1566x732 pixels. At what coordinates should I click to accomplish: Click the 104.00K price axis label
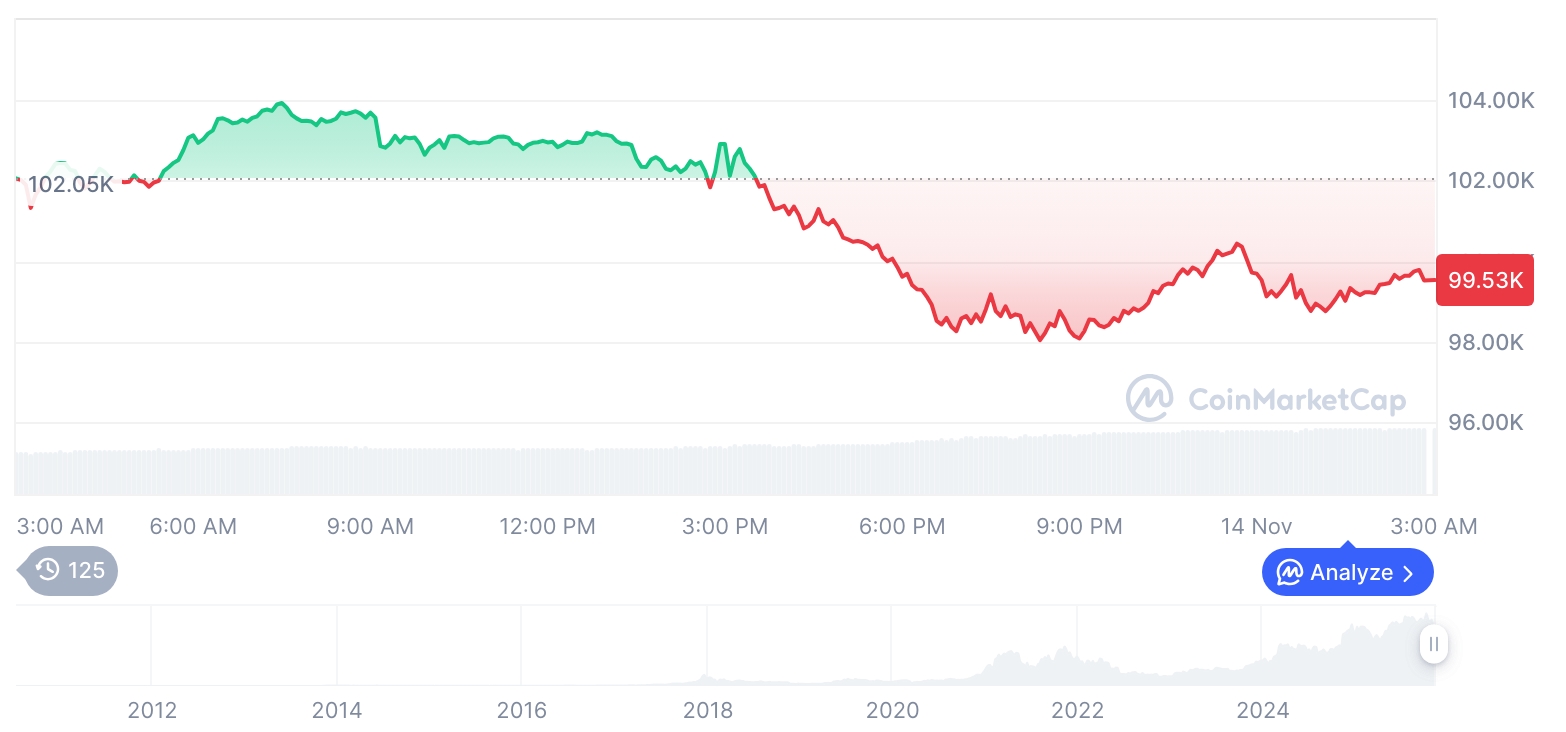[1491, 100]
